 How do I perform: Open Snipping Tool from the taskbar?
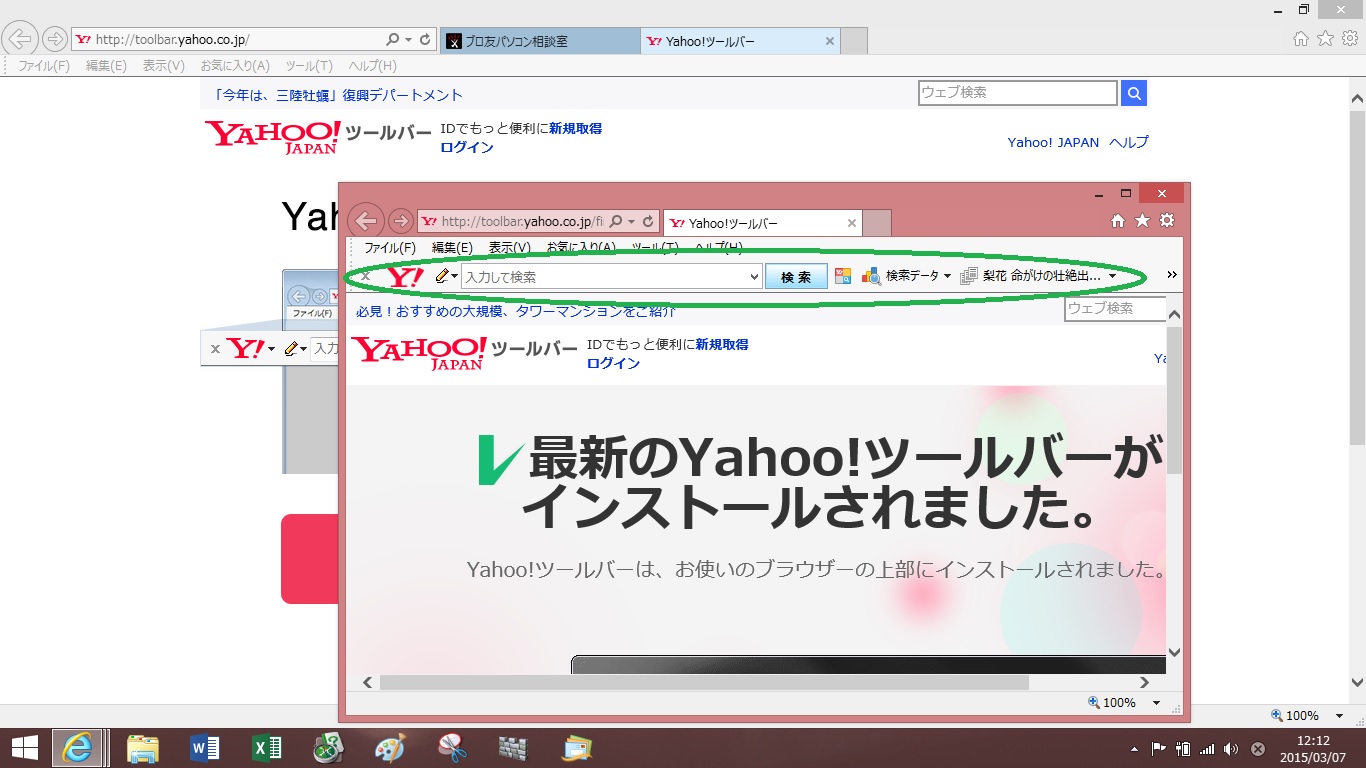[x=452, y=747]
